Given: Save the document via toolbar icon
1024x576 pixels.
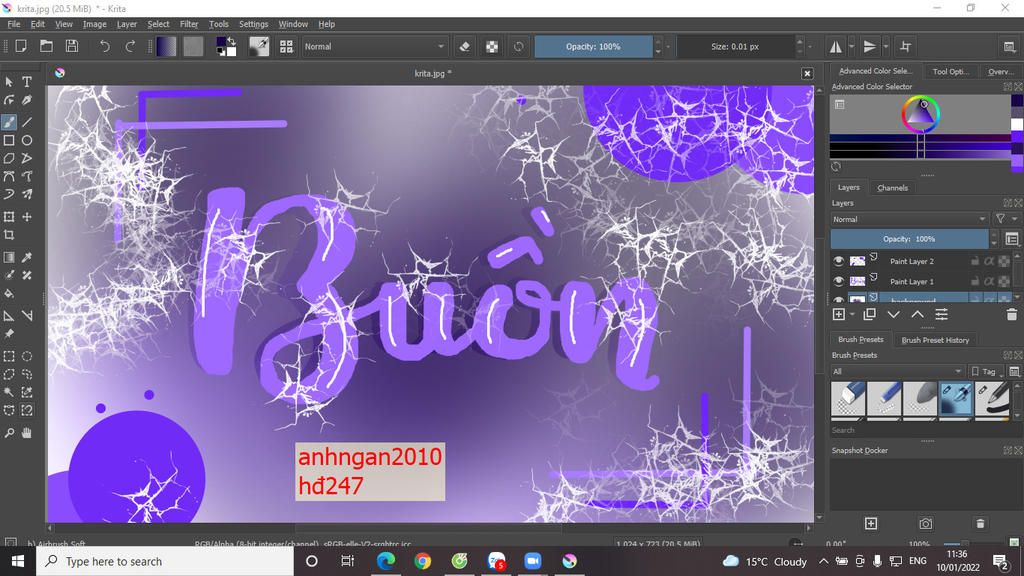Looking at the screenshot, I should tap(72, 46).
